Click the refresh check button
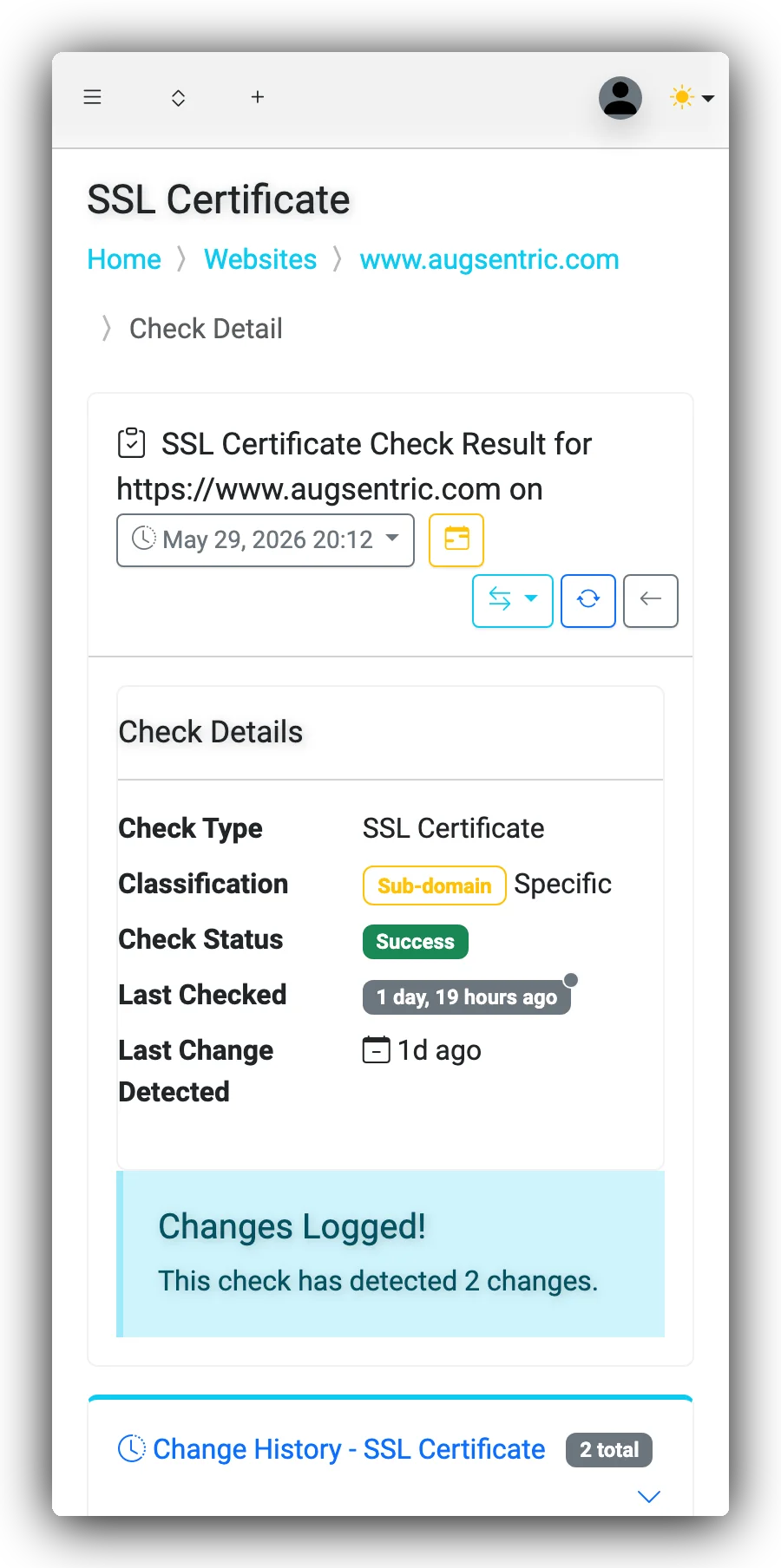781x1568 pixels. 588,601
